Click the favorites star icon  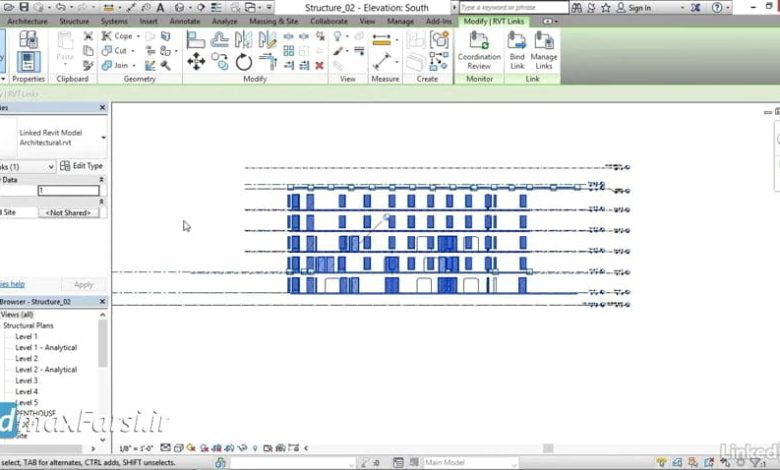coord(606,7)
